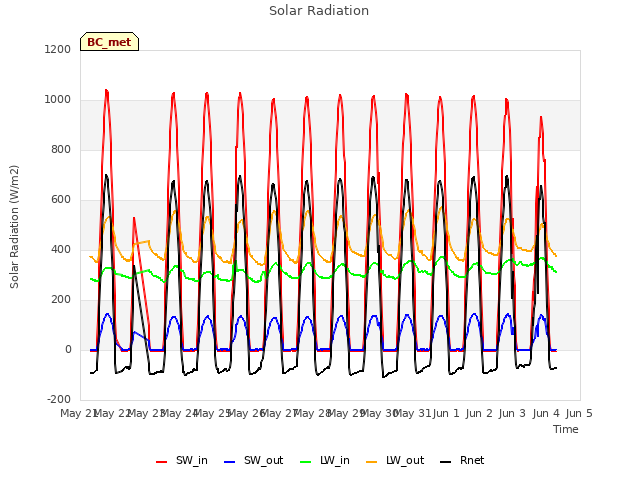This screenshot has width=640, height=480.
Task: Click the lower Jun 4 SW_in peak
Action: click(541, 118)
